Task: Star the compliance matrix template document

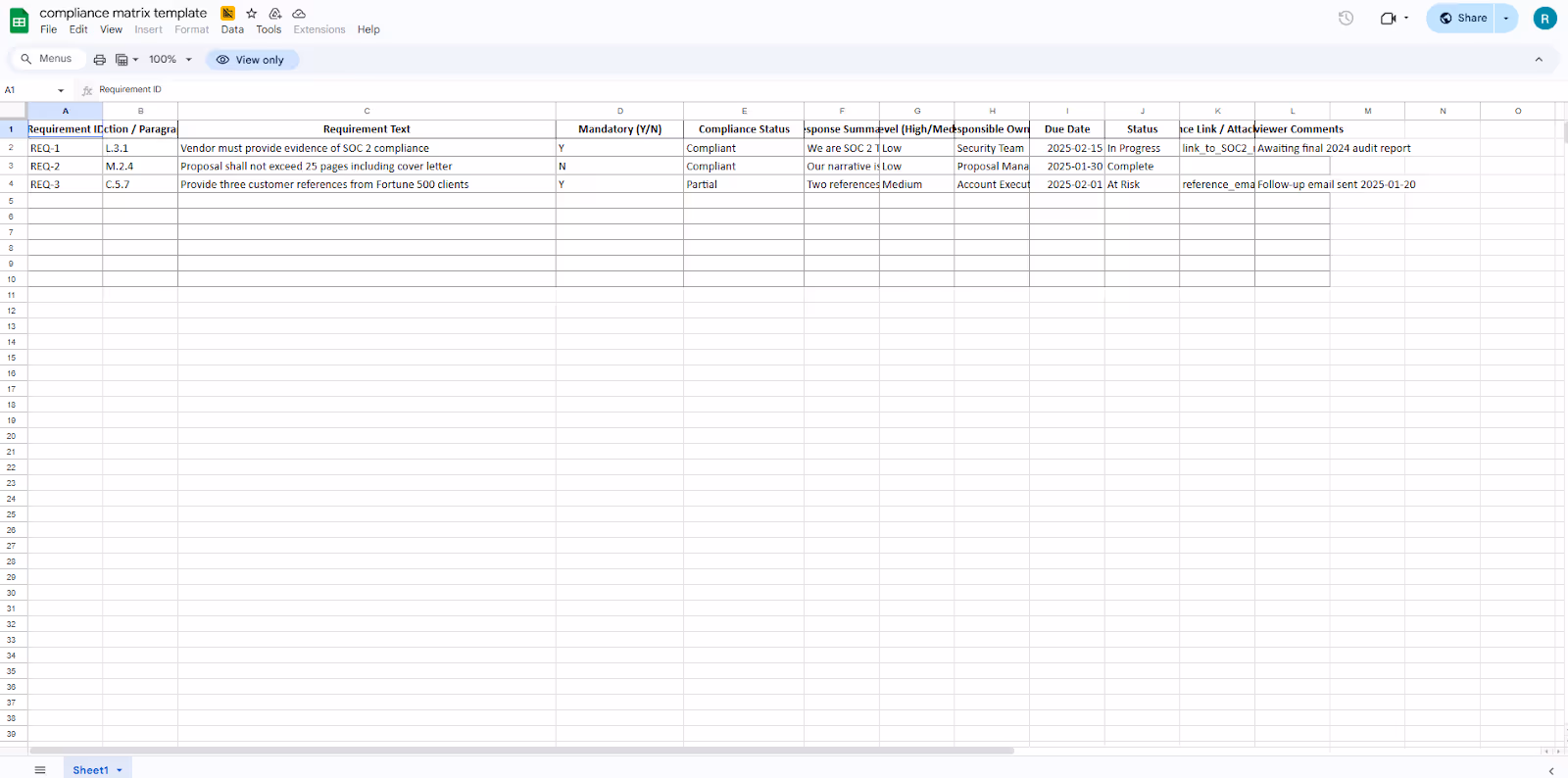Action: click(252, 13)
